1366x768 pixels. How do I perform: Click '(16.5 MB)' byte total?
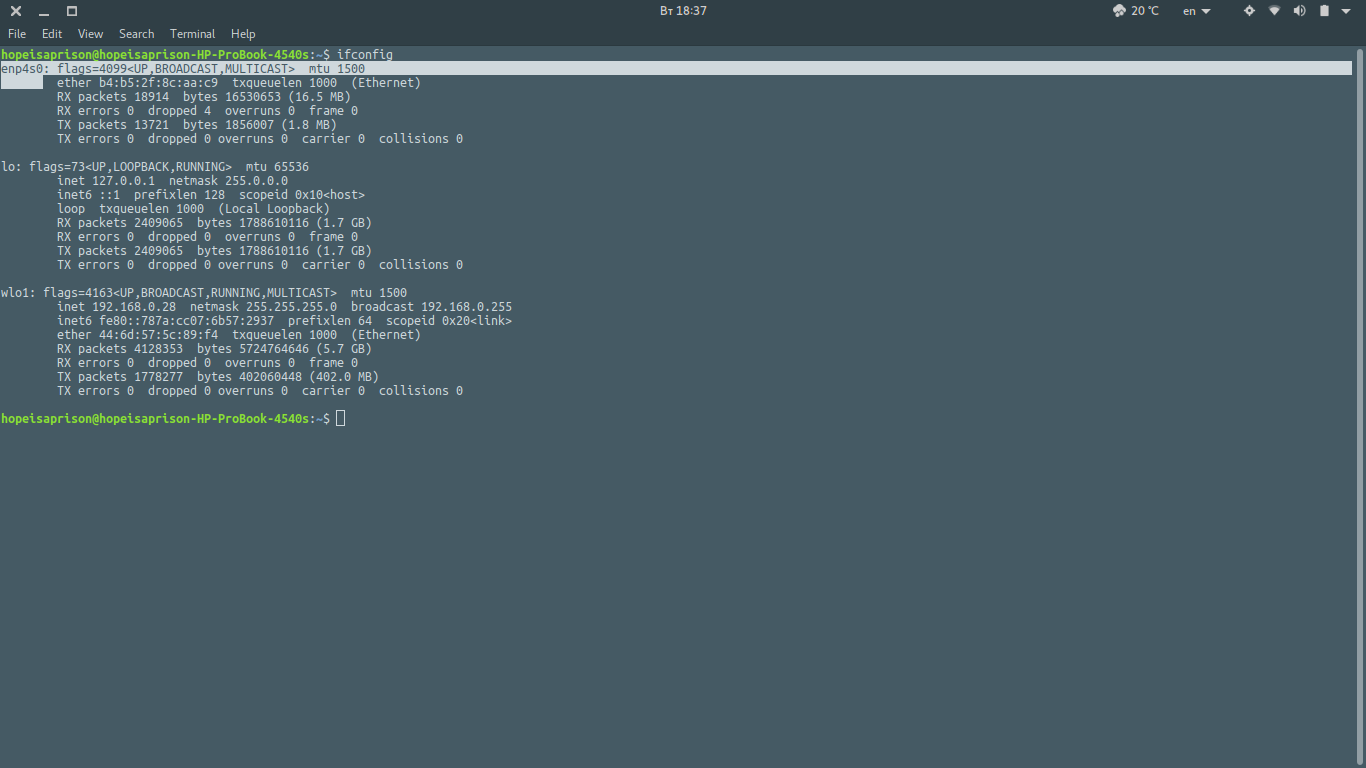[319, 96]
